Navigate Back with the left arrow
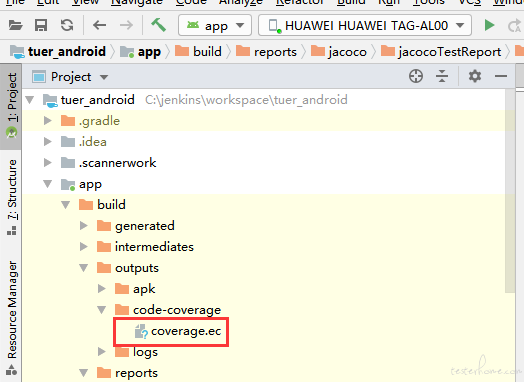This screenshot has width=524, height=382. pos(99,25)
